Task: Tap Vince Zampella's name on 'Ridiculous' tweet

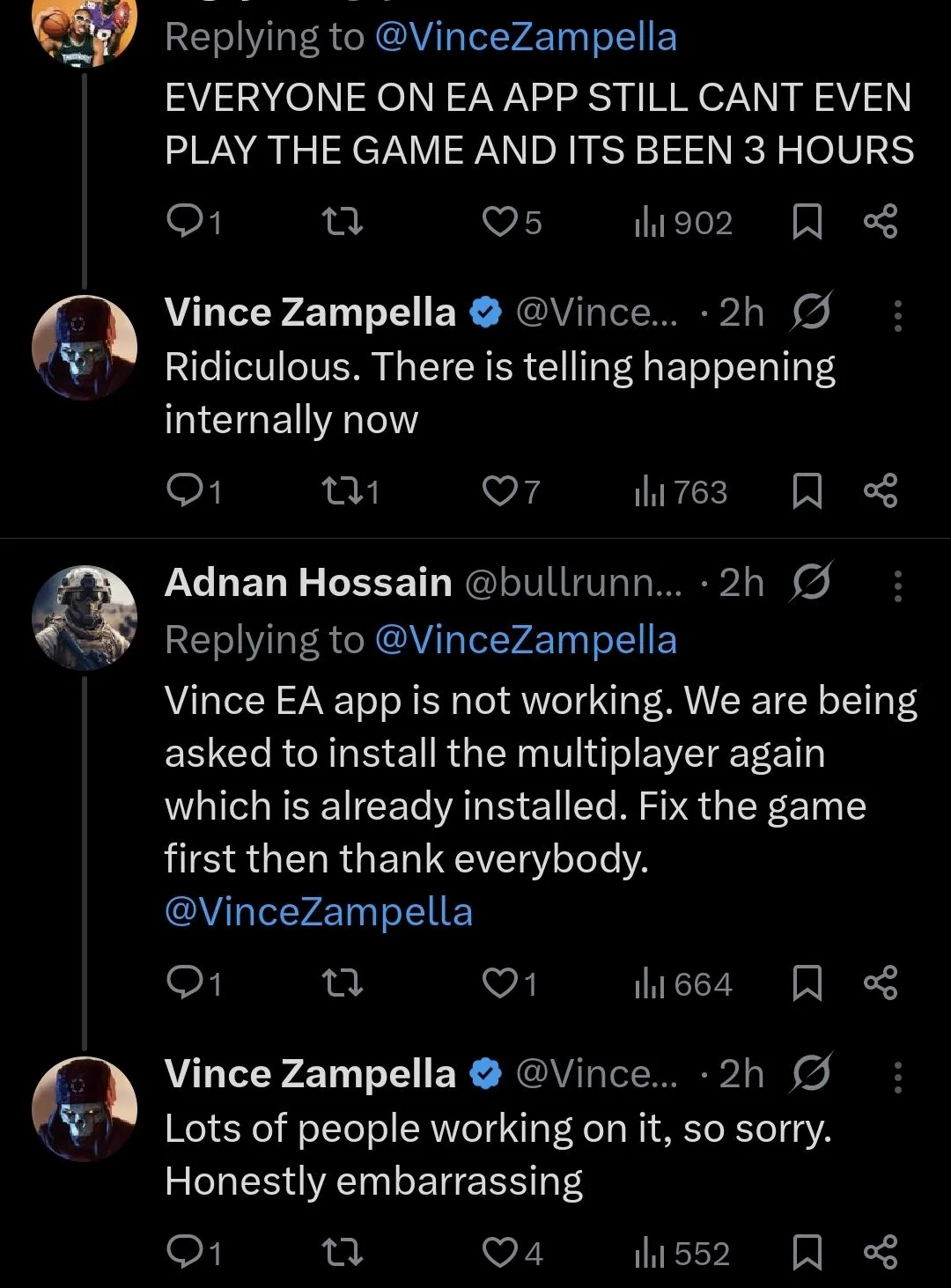Action: tap(310, 313)
